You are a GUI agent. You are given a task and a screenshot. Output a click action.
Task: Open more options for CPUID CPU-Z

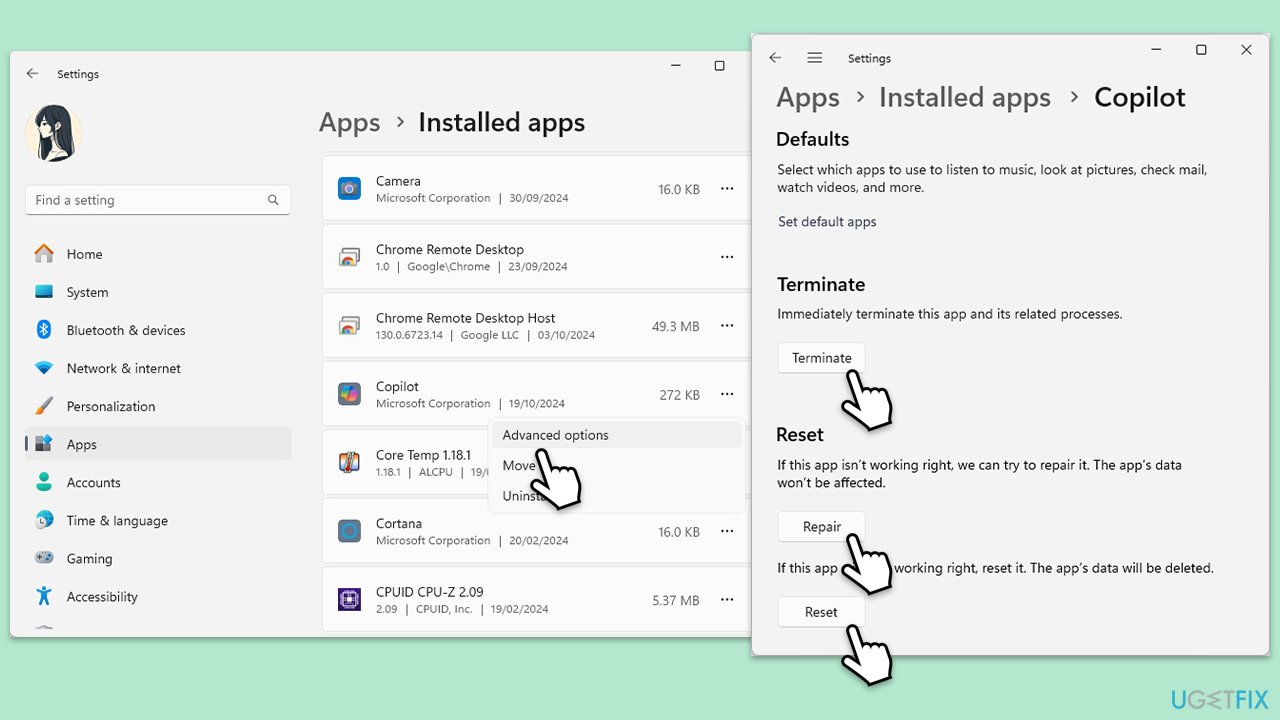[727, 599]
